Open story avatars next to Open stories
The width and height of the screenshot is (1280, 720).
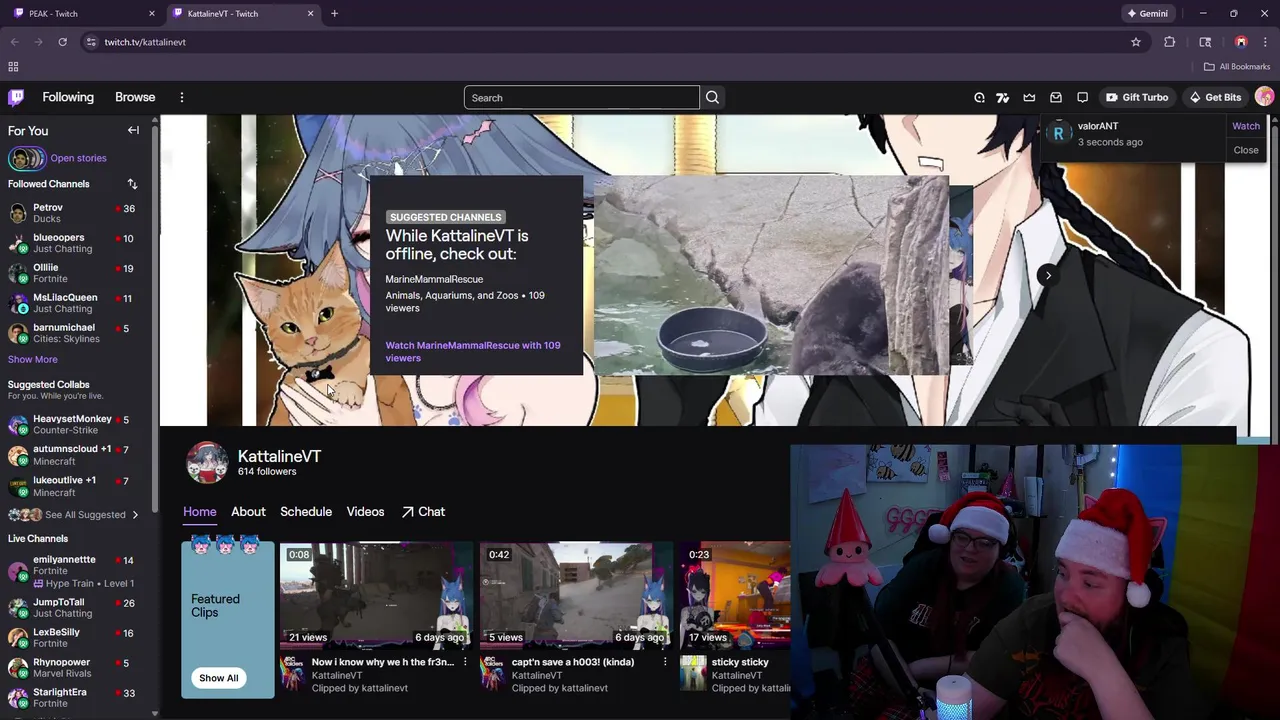[27, 158]
